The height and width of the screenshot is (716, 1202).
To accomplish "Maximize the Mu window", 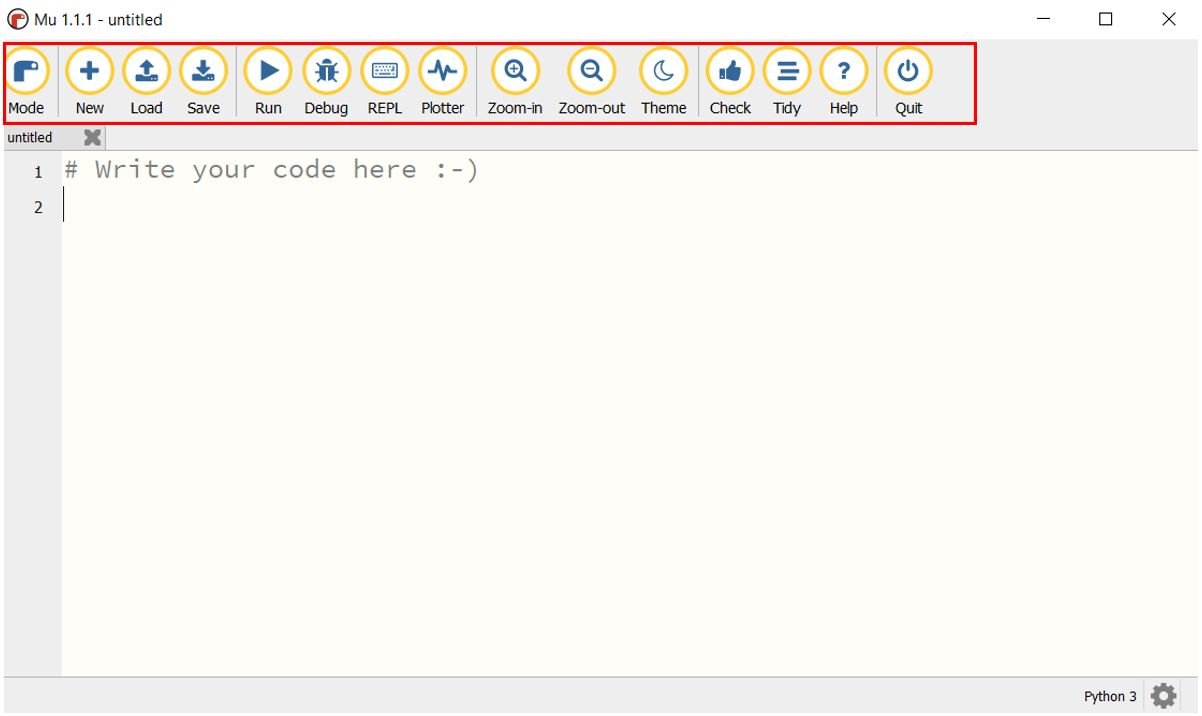I will pyautogui.click(x=1106, y=19).
